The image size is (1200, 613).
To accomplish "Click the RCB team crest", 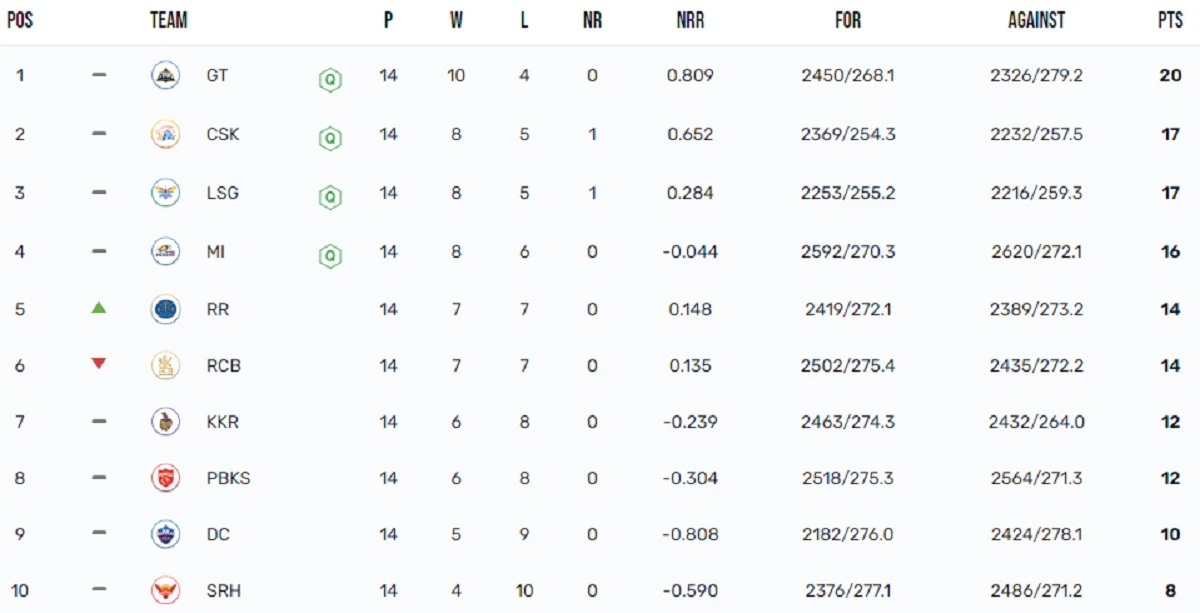I will [x=165, y=366].
